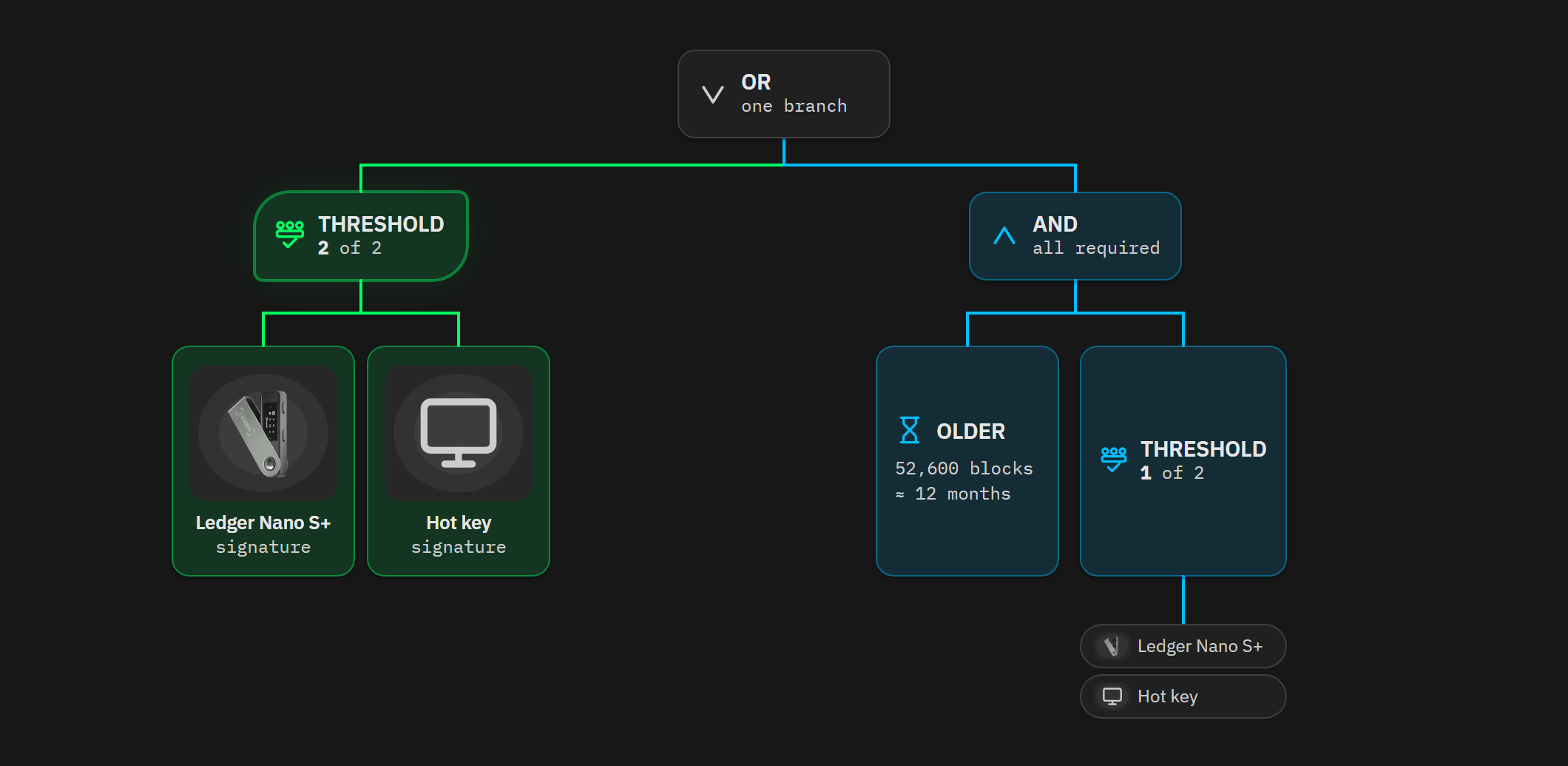
Task: Open the OLDER 52,600 blocks card
Action: 967,461
